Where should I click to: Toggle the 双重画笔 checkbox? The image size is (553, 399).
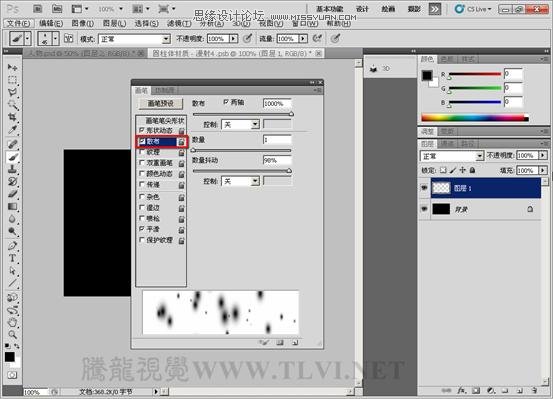coord(142,163)
